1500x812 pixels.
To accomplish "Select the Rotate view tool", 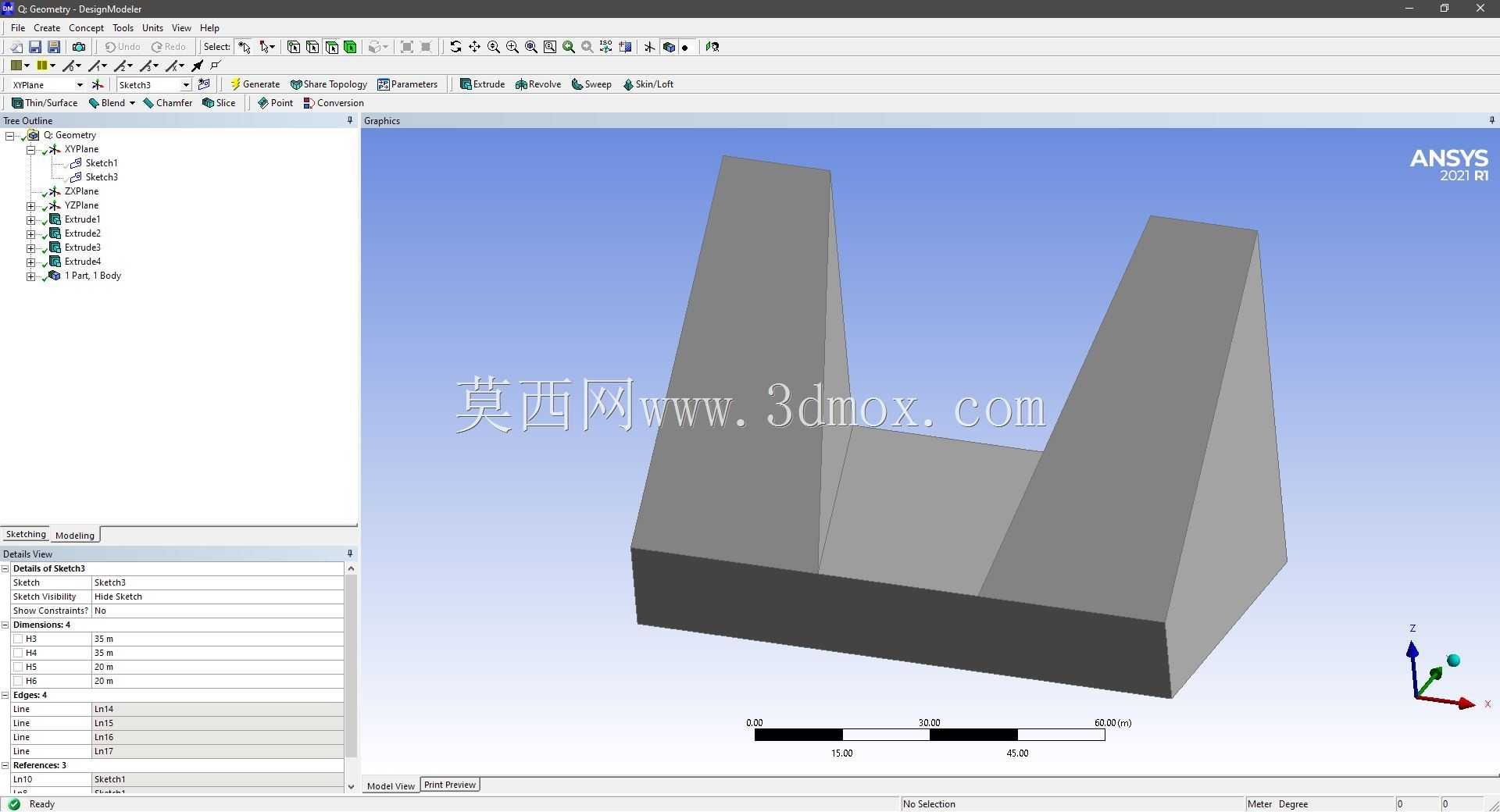I will pyautogui.click(x=455, y=47).
